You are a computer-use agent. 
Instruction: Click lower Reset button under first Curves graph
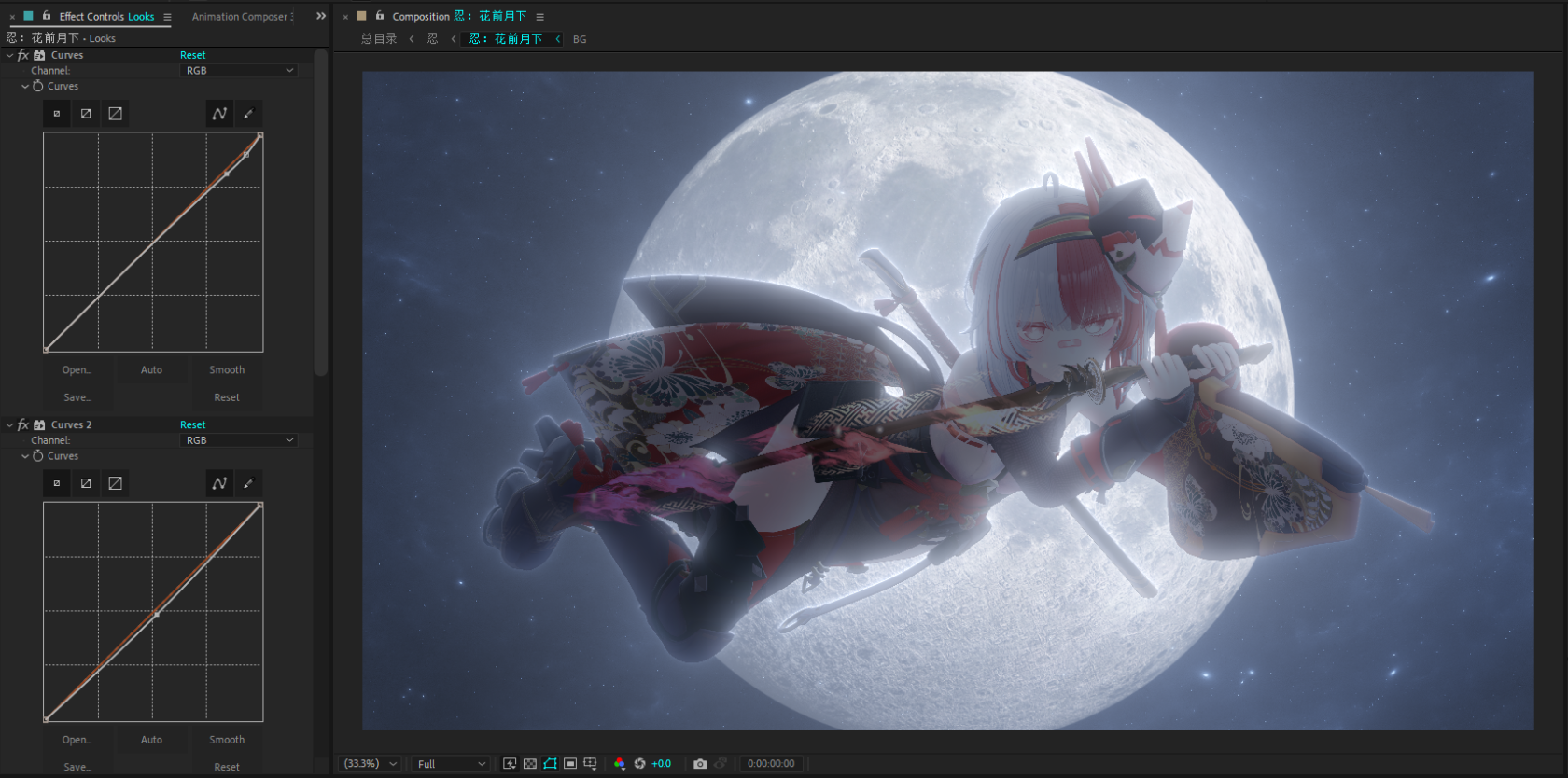point(227,397)
